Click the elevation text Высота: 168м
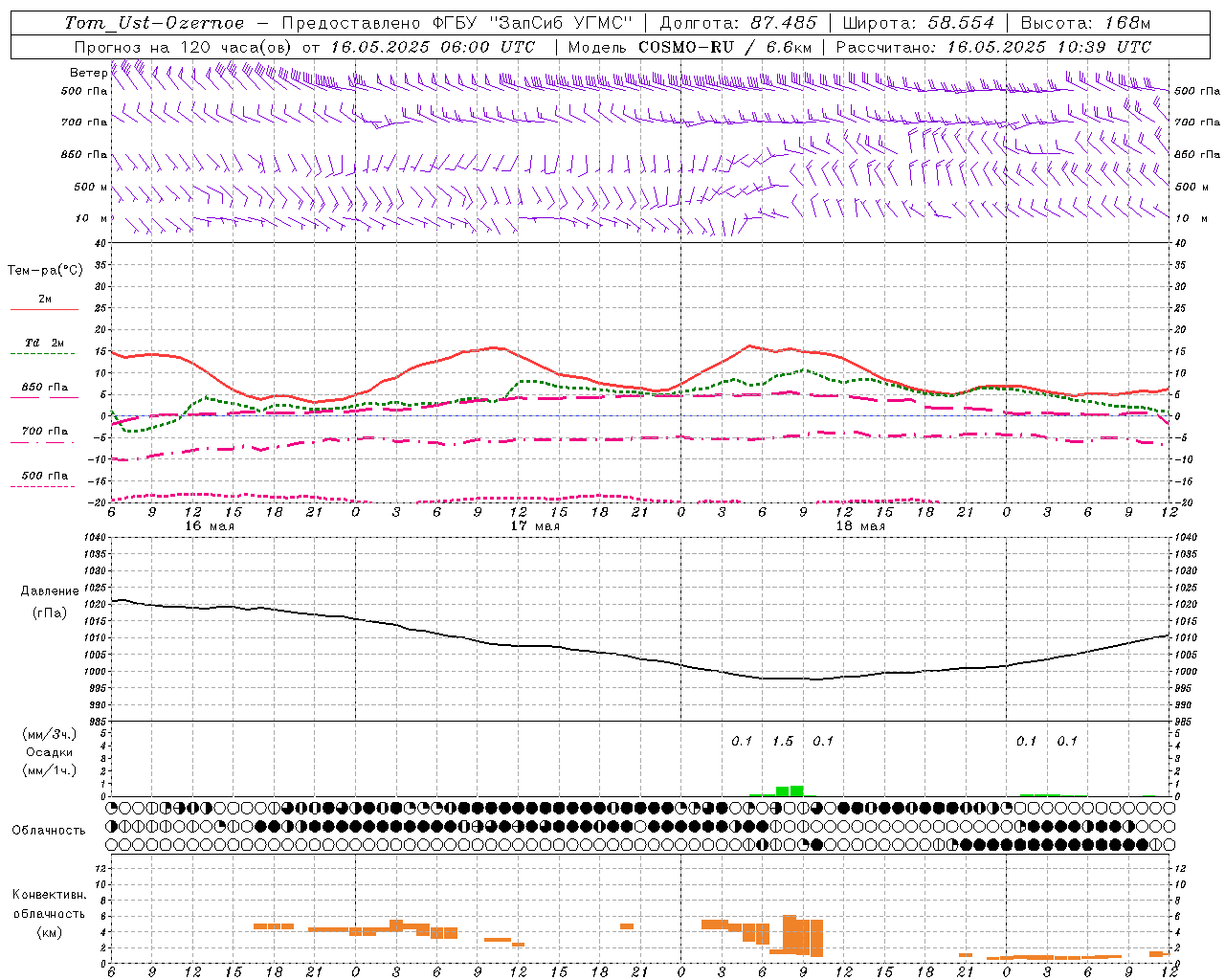The width and height of the screenshot is (1225, 980). [1085, 23]
